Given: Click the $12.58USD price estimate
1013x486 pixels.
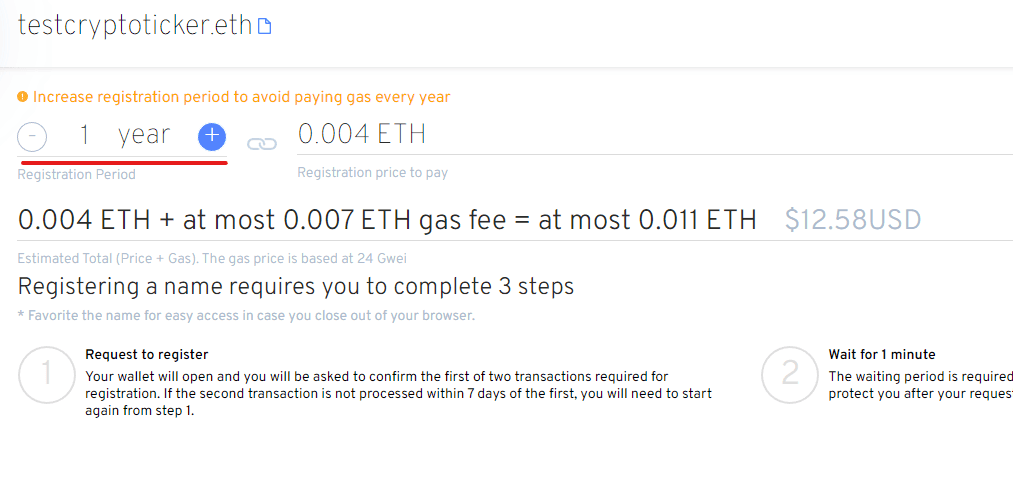Looking at the screenshot, I should pos(852,220).
